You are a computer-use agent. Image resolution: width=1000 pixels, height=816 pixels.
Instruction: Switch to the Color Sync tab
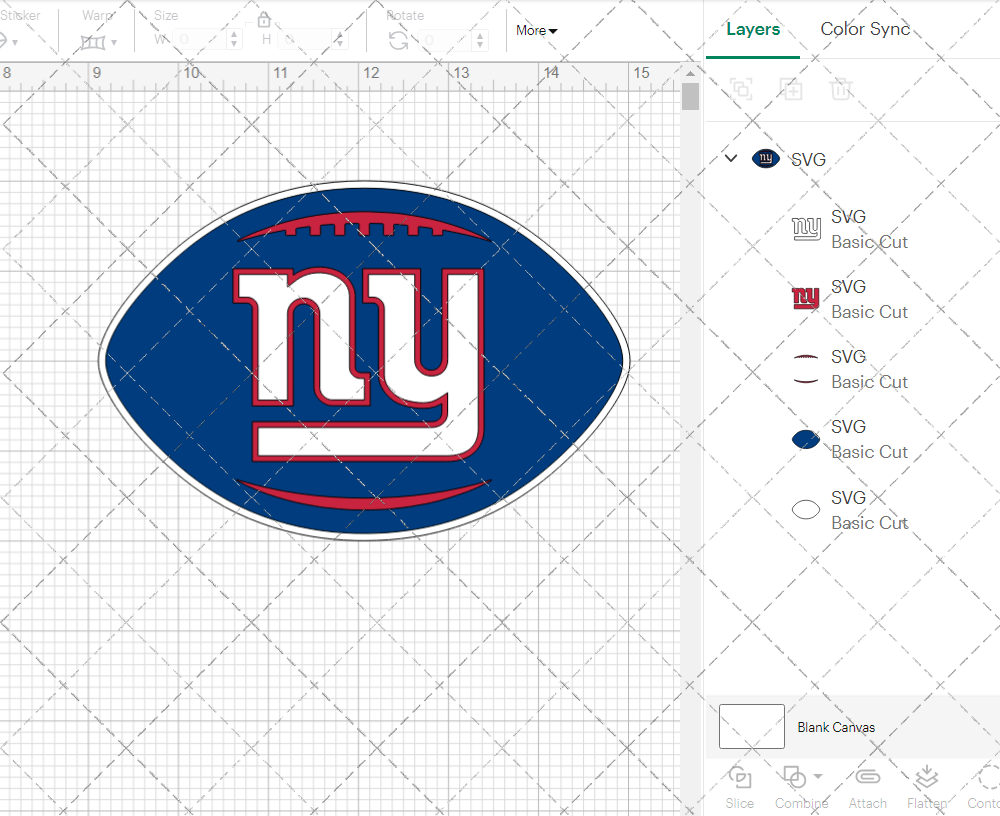tap(865, 29)
